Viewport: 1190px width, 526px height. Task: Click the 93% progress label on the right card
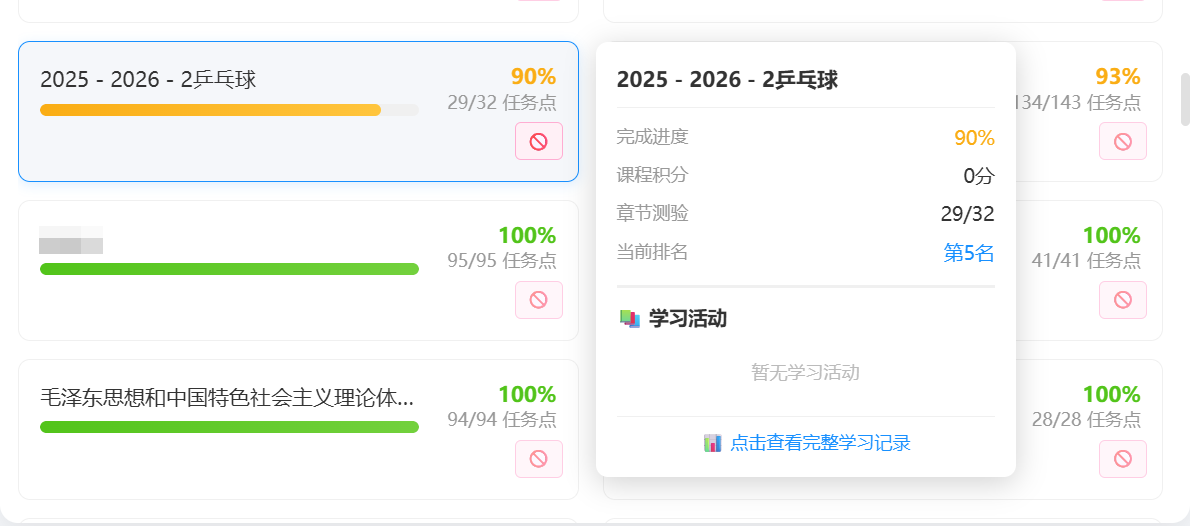(x=1118, y=77)
